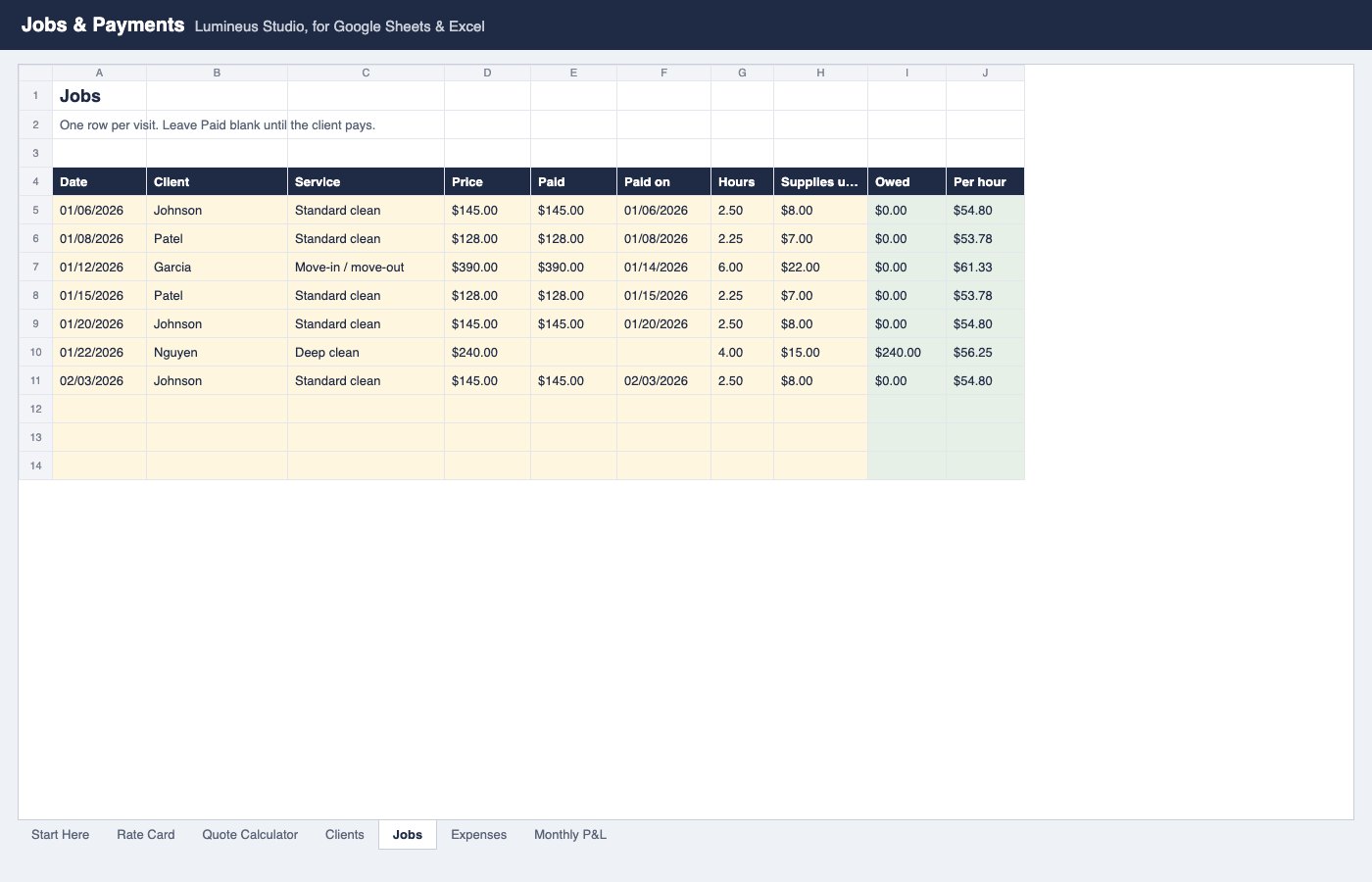The image size is (1372, 882).
Task: Select the Move-in / move-out service cell
Action: click(x=366, y=267)
